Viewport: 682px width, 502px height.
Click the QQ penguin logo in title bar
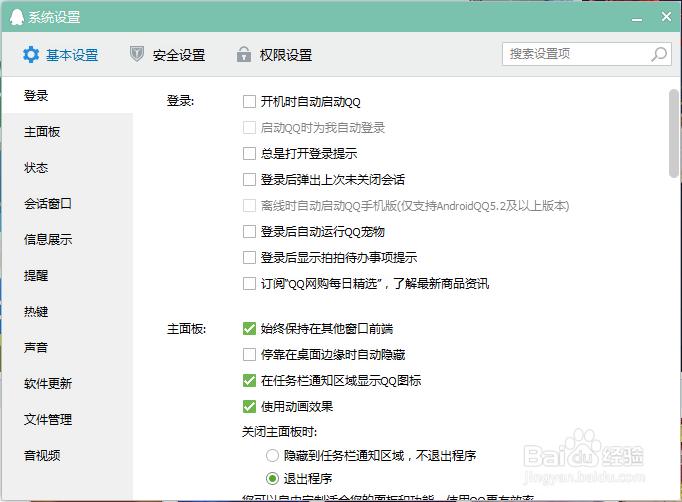(17, 17)
